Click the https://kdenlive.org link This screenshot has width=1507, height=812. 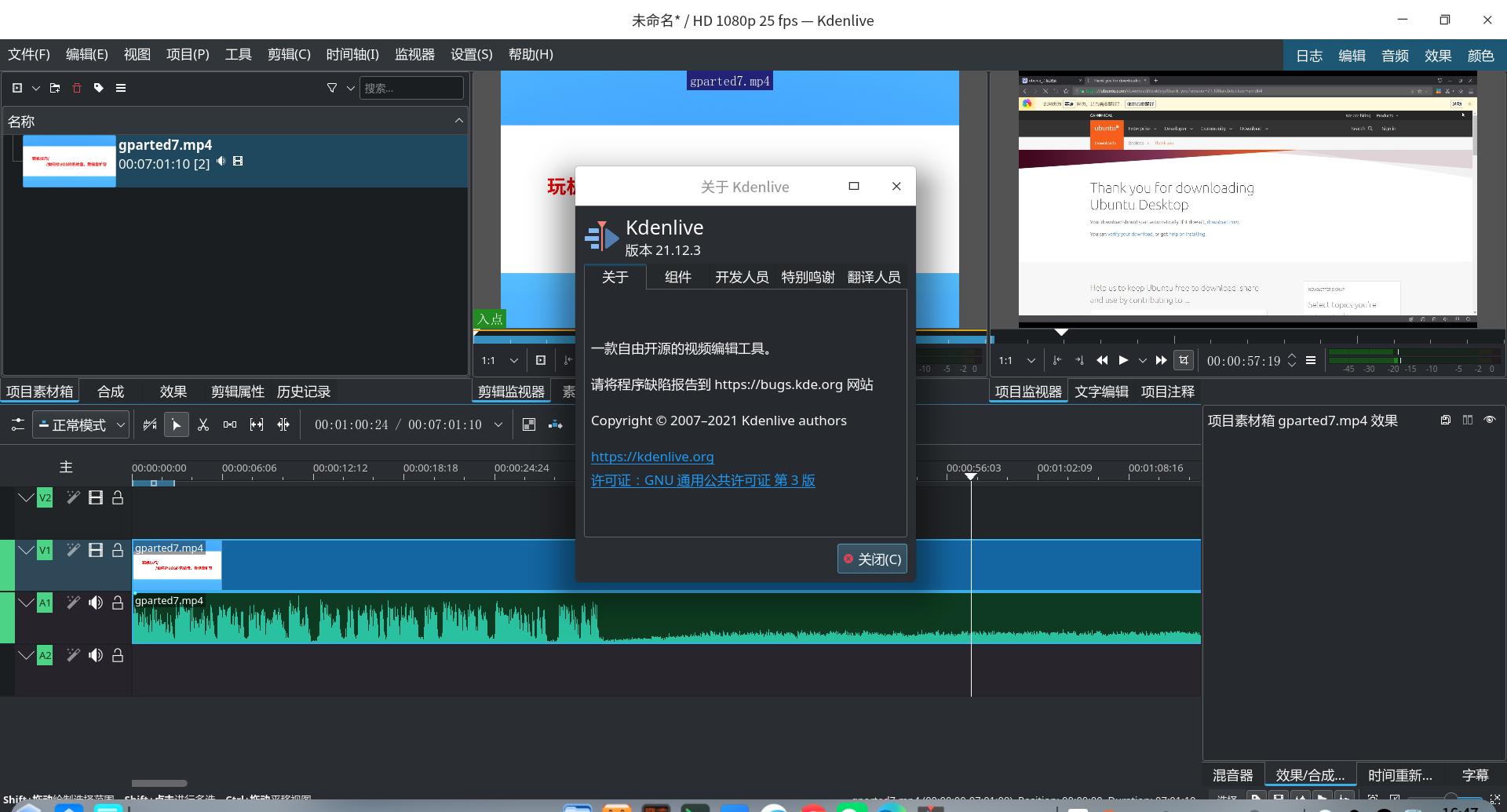click(x=651, y=457)
